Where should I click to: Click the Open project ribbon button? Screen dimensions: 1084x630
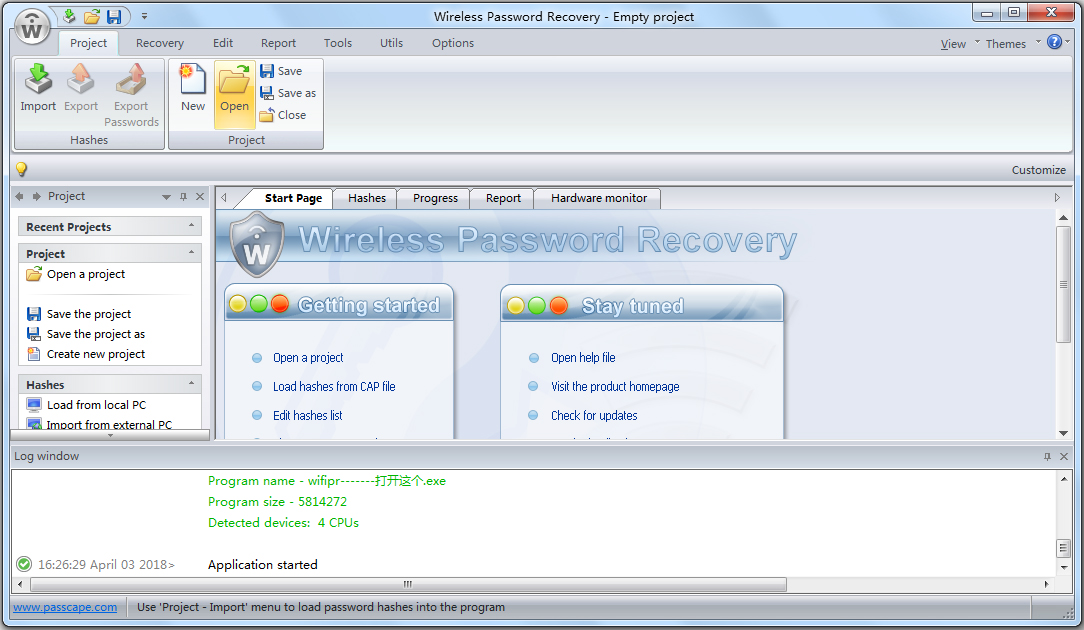234,95
